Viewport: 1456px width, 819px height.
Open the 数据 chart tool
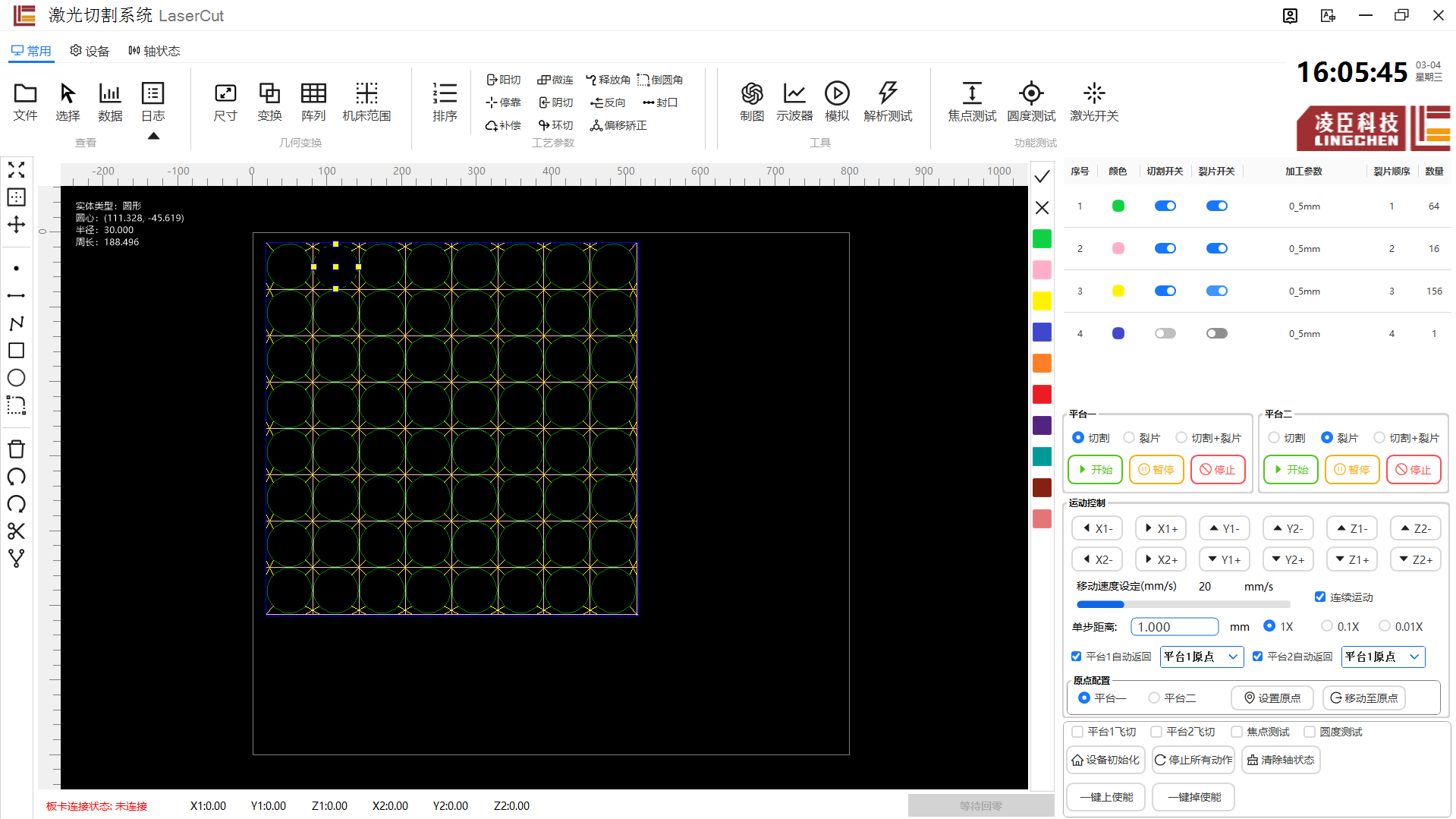pos(110,102)
